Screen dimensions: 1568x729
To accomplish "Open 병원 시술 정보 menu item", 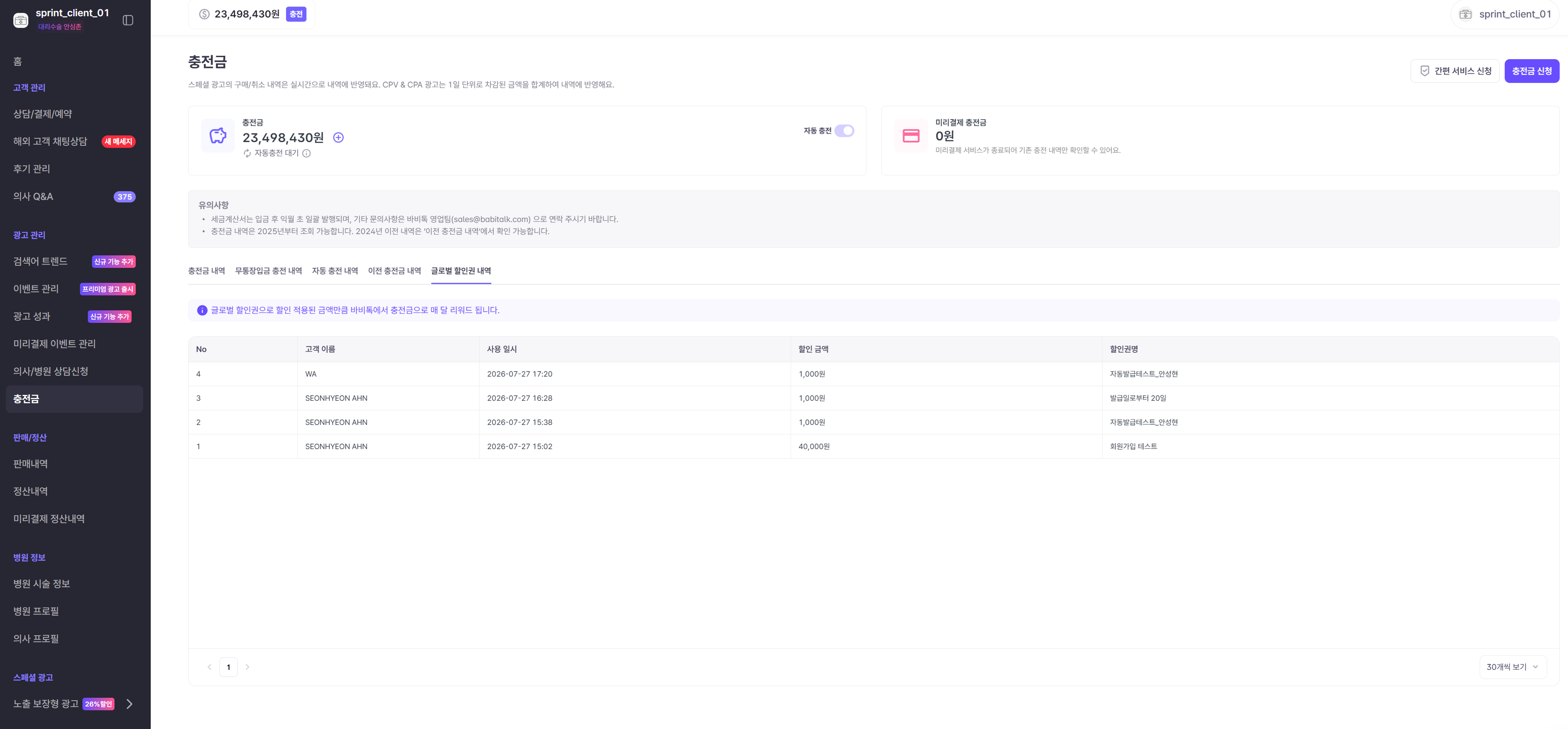I will coord(74,584).
